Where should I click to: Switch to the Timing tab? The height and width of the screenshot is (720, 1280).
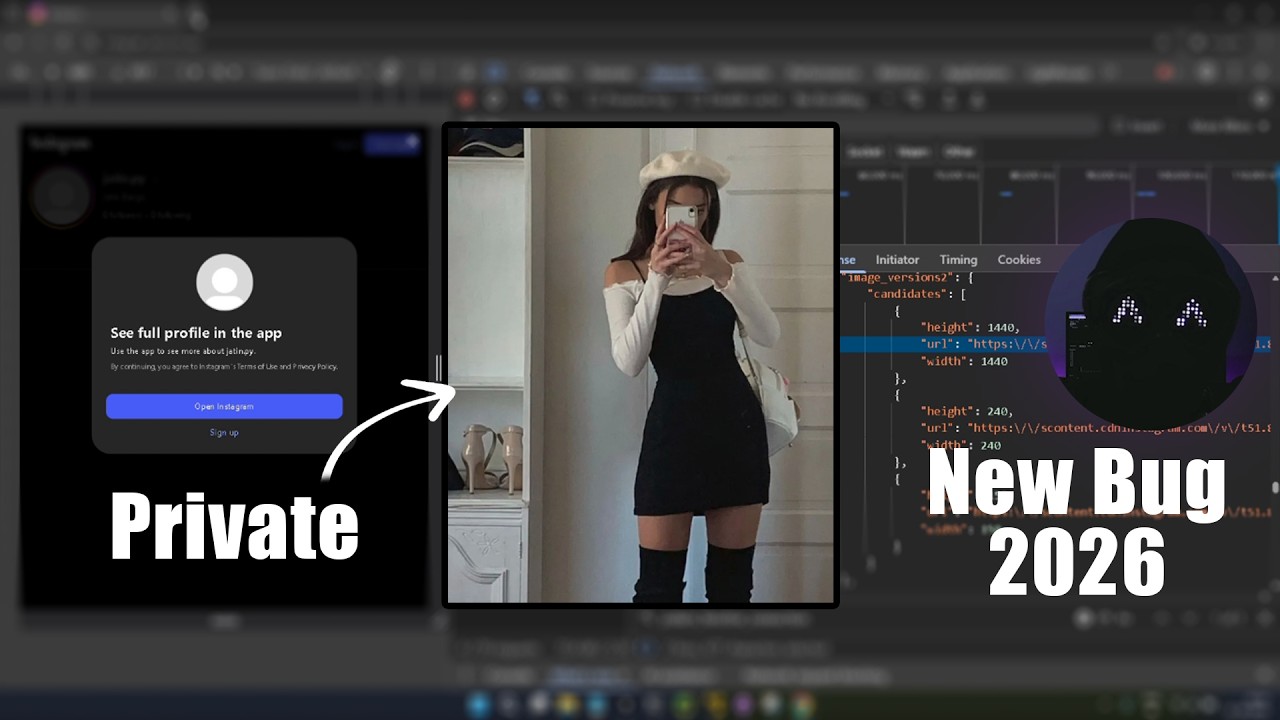958,260
